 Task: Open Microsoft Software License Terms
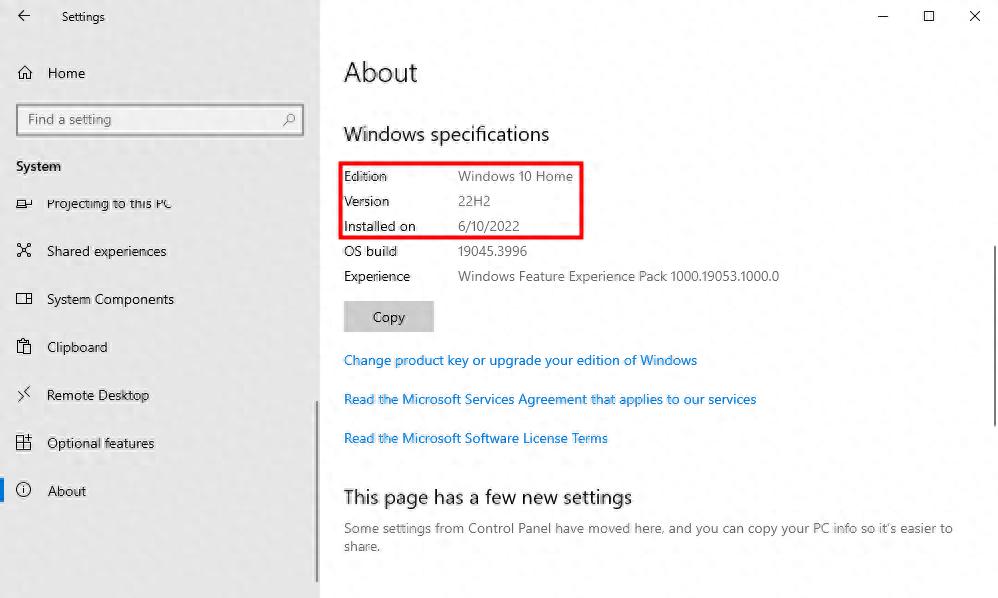pyautogui.click(x=476, y=438)
